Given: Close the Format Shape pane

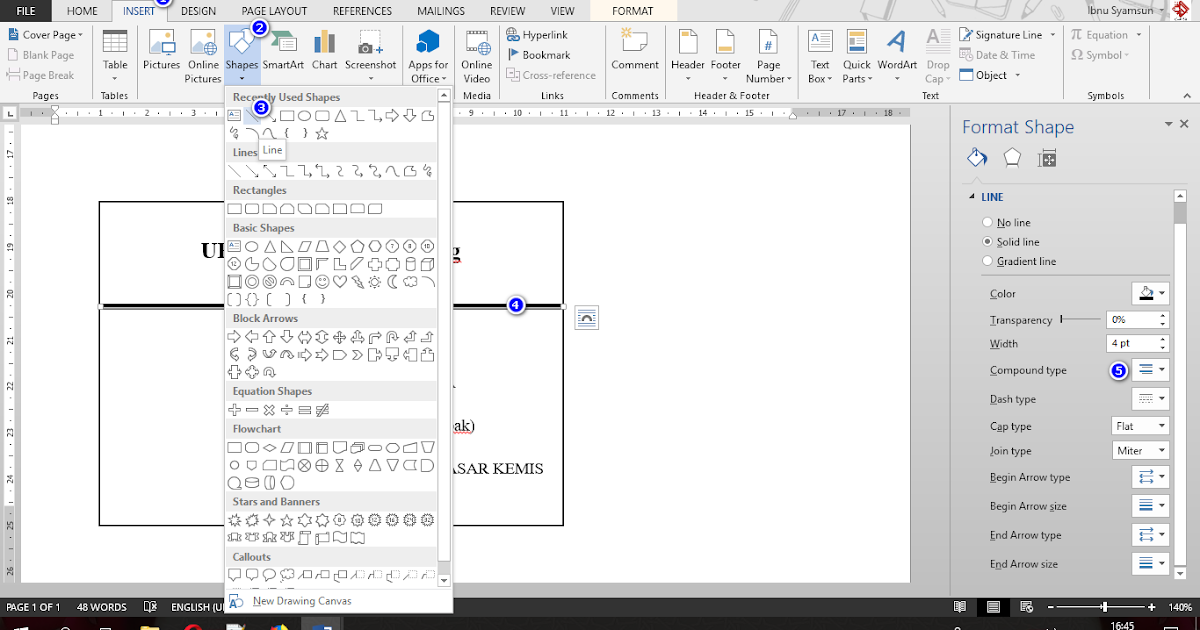Looking at the screenshot, I should tap(1185, 124).
